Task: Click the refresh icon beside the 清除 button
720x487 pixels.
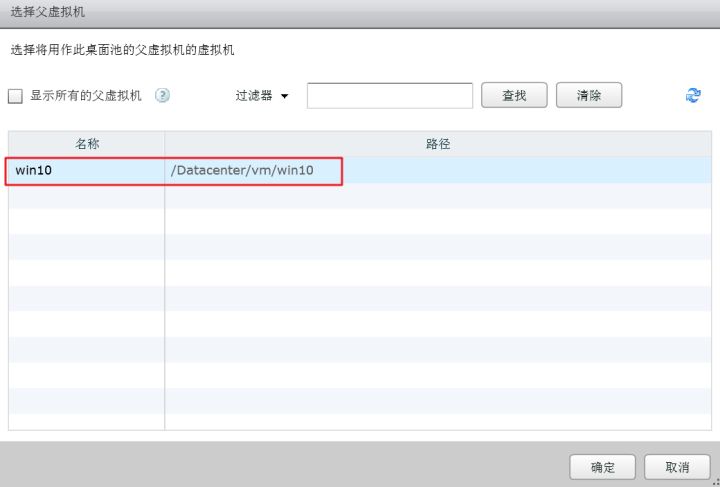Action: [693, 95]
